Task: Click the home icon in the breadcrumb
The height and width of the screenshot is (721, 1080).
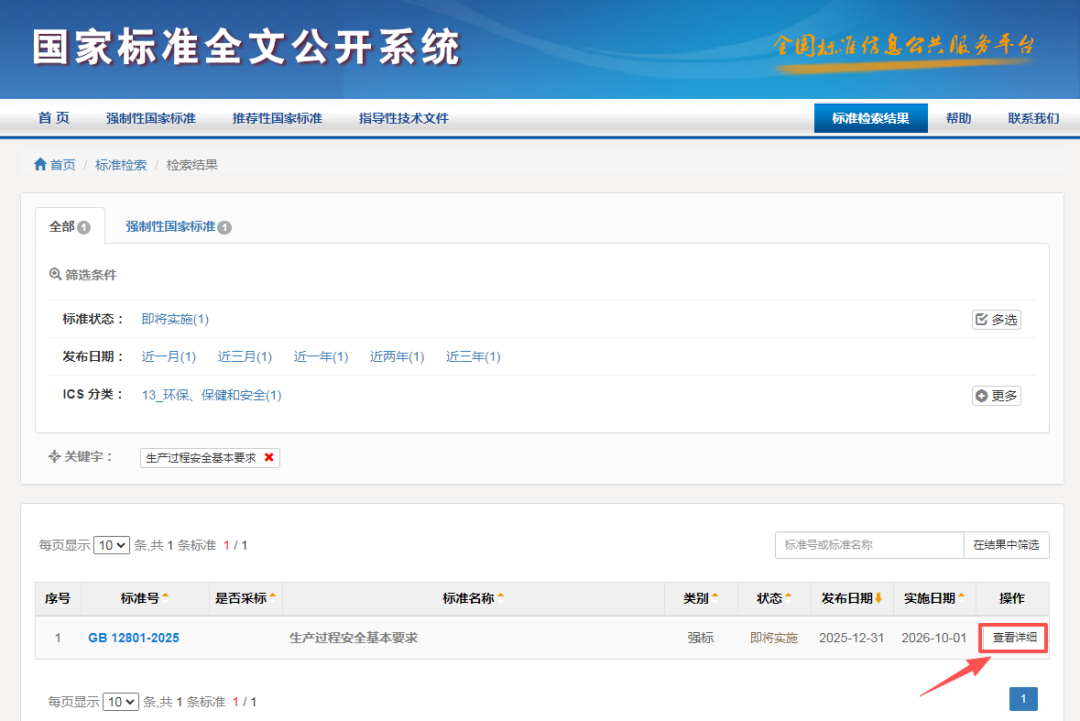Action: pos(38,164)
